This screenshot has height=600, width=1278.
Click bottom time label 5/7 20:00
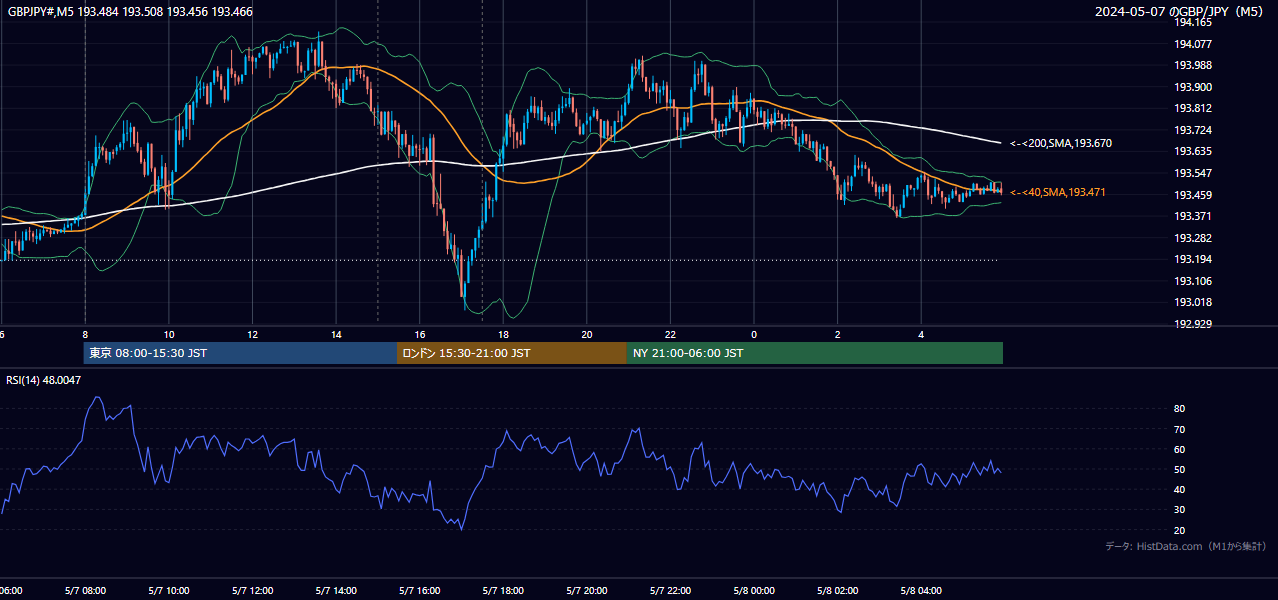[x=586, y=591]
